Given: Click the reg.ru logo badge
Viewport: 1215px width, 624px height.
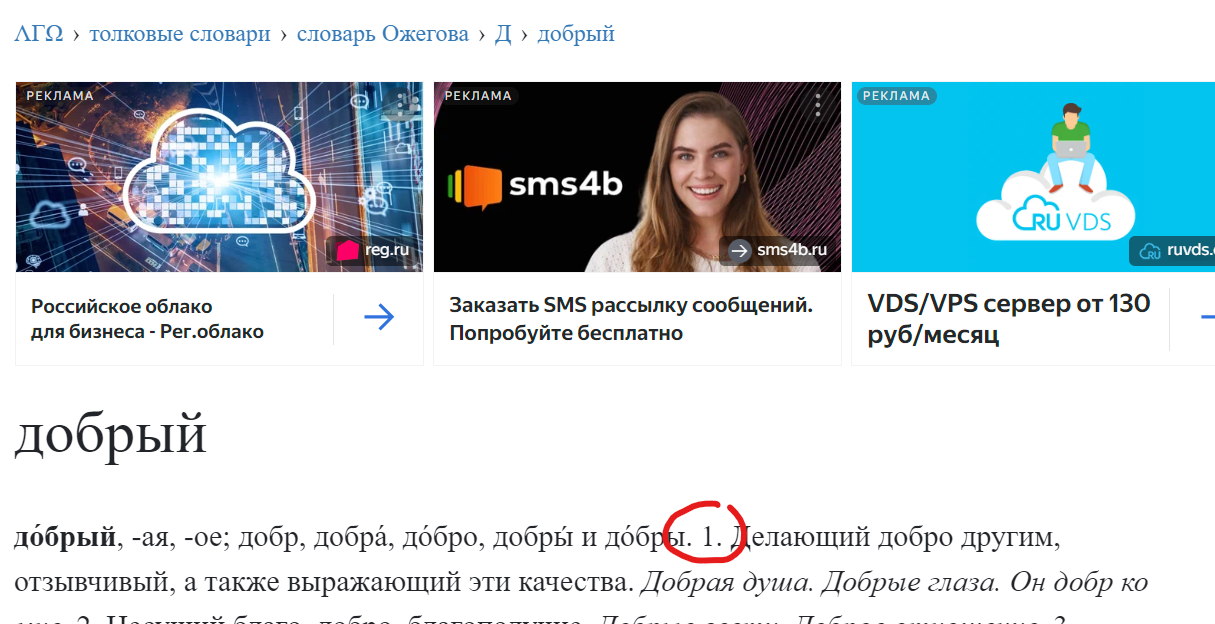Looking at the screenshot, I should (x=373, y=250).
